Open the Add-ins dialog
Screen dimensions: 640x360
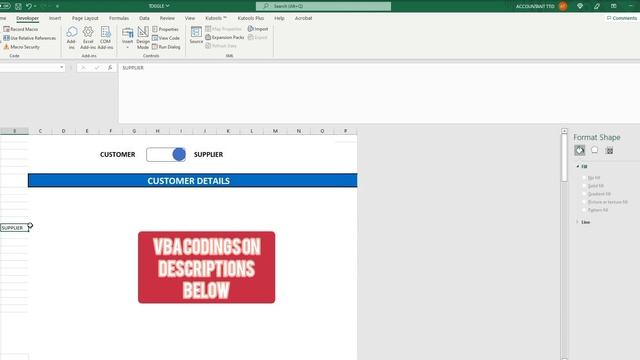click(x=71, y=38)
